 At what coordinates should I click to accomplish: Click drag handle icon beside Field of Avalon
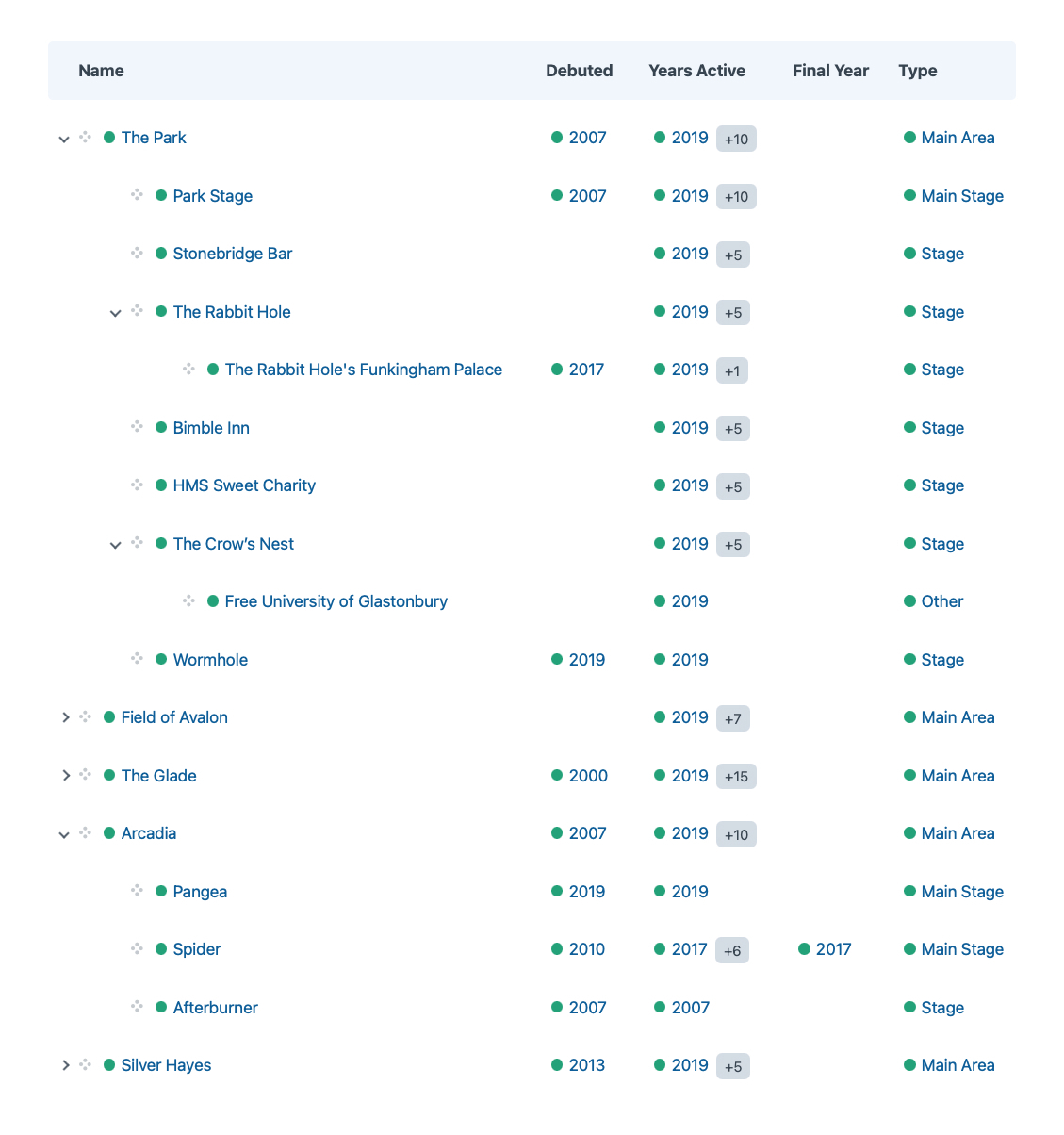[x=85, y=717]
